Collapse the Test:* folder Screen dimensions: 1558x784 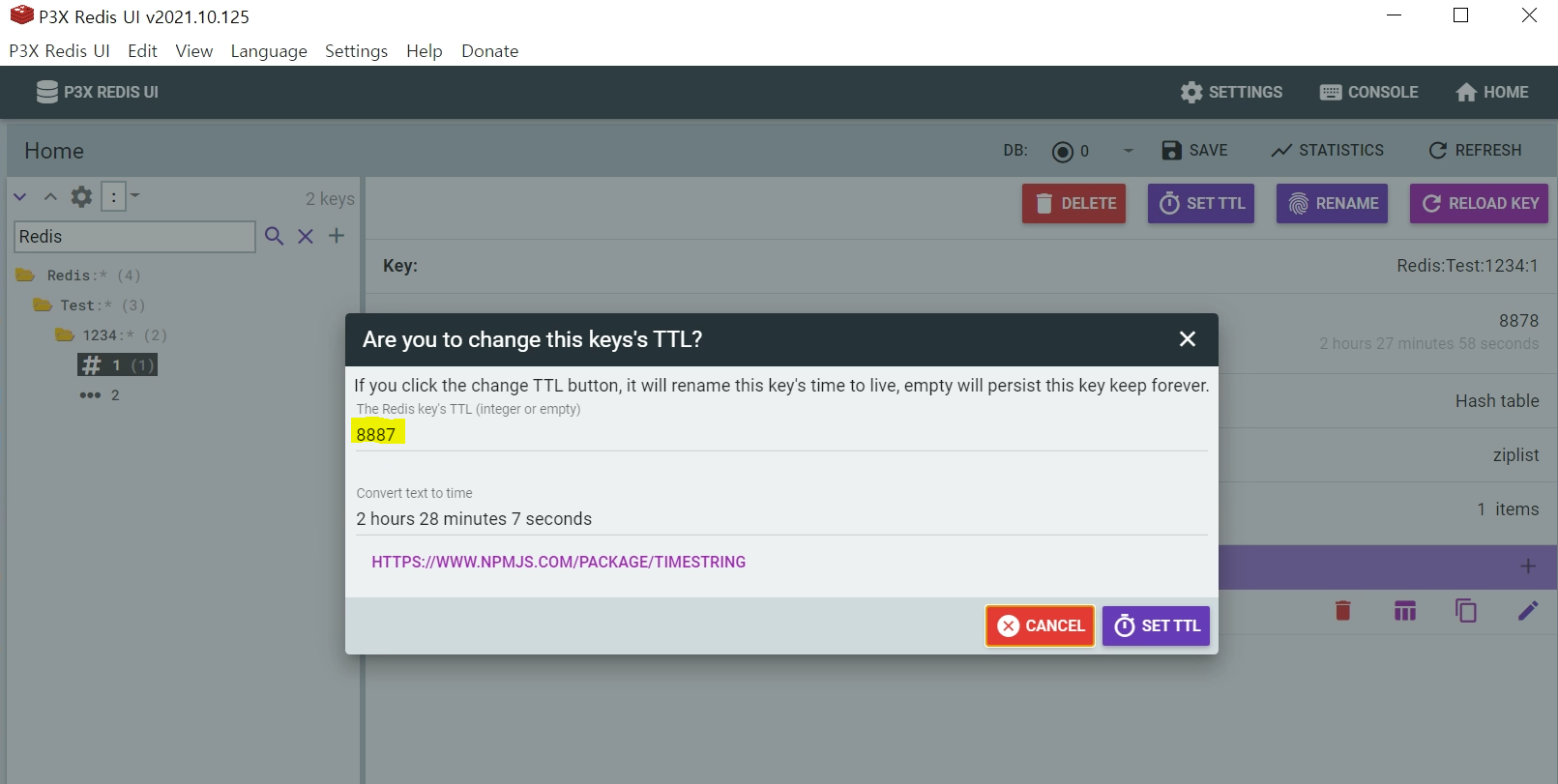point(89,305)
